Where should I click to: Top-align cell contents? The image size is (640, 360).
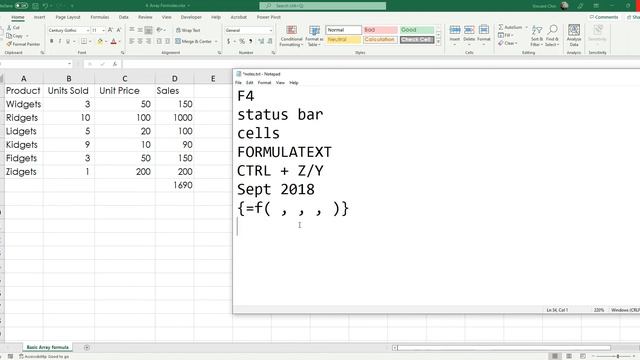tap(131, 30)
